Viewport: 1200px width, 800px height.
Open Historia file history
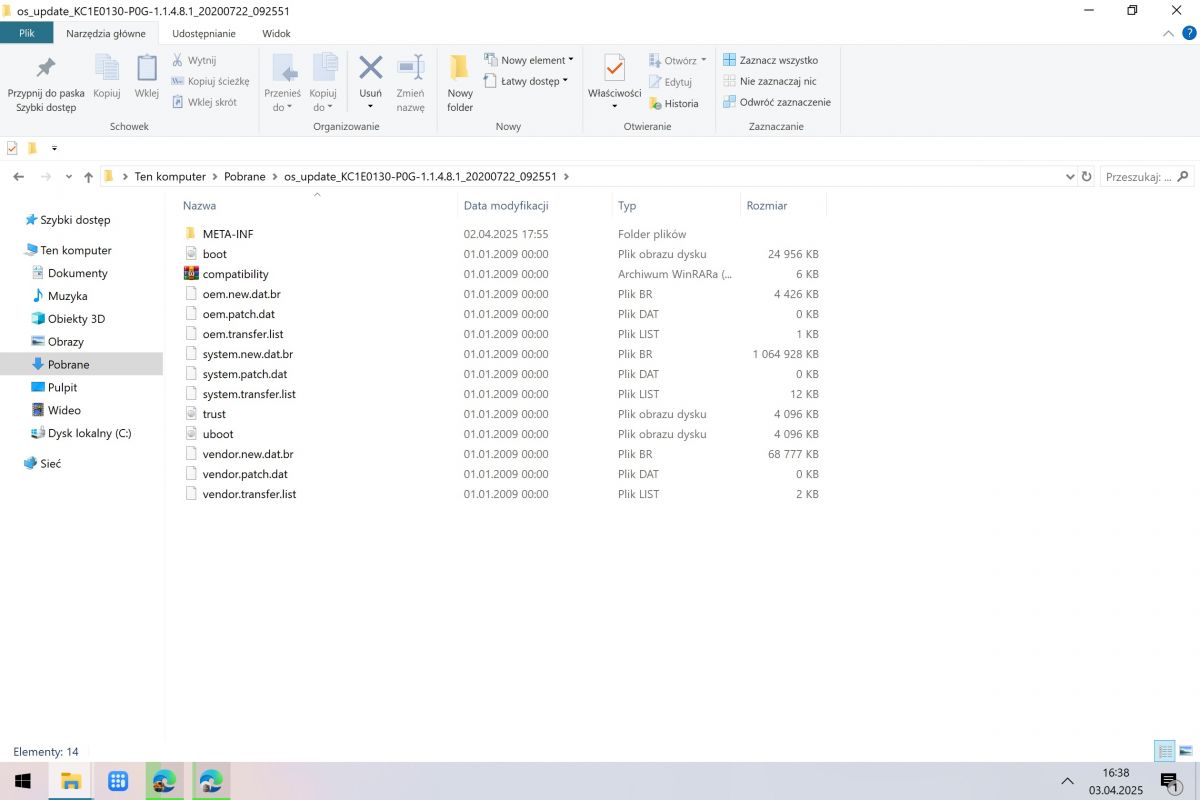(674, 103)
